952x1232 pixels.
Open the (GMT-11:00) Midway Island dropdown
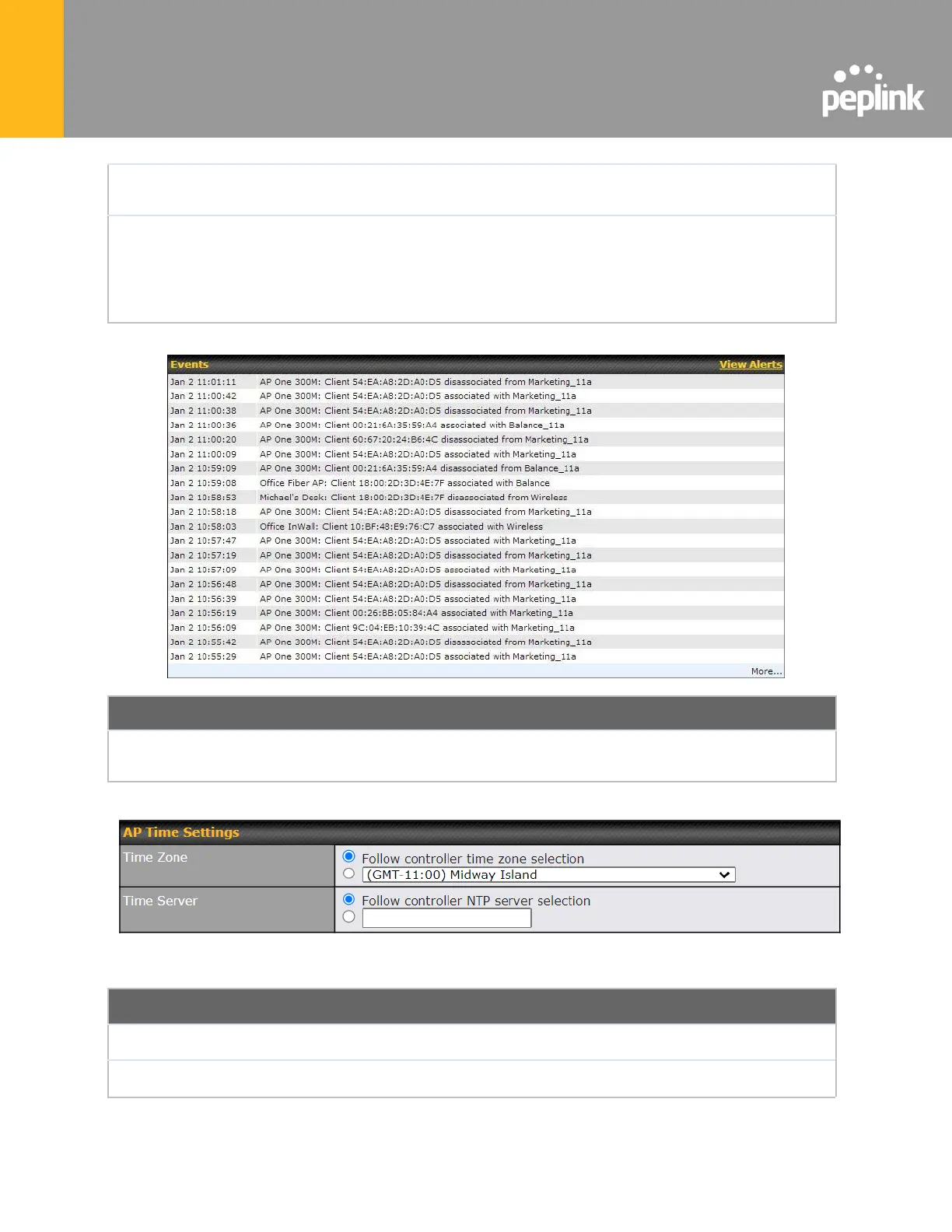pyautogui.click(x=548, y=875)
